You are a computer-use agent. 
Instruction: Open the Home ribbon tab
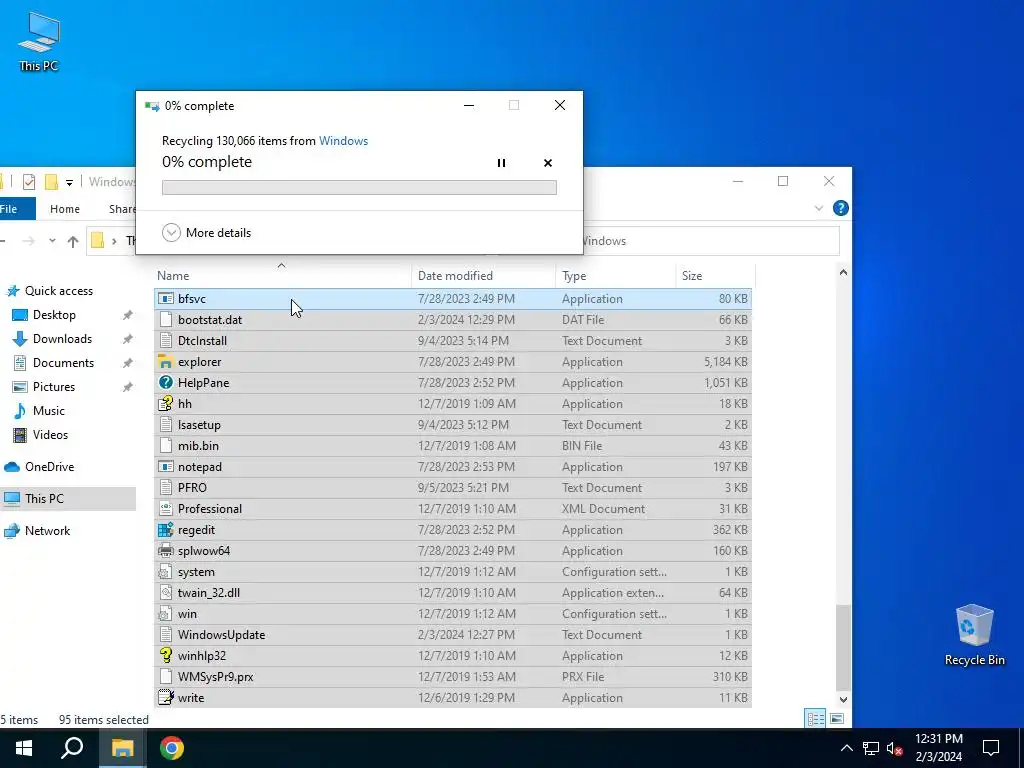click(65, 209)
